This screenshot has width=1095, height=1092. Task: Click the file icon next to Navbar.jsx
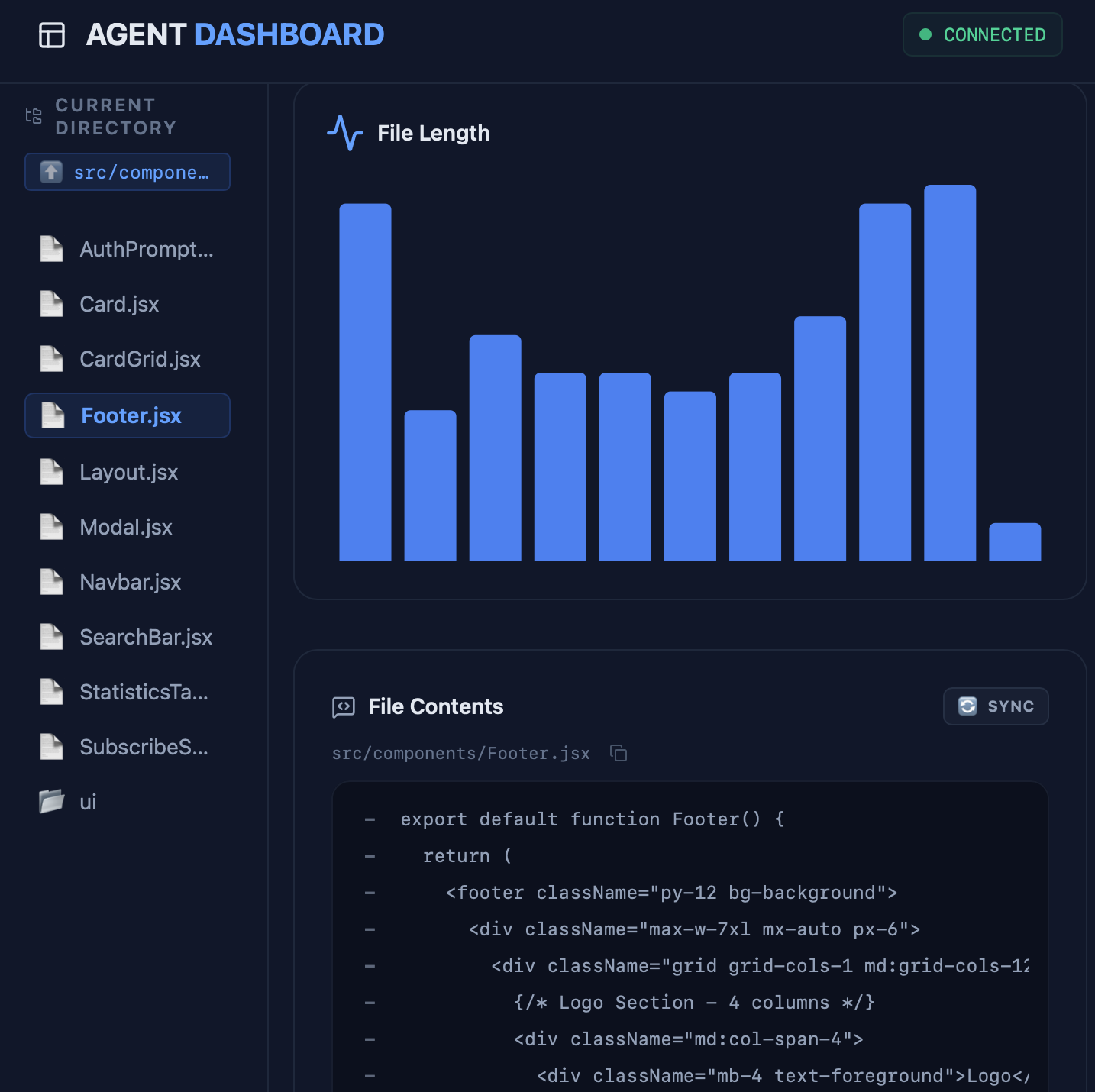coord(51,582)
